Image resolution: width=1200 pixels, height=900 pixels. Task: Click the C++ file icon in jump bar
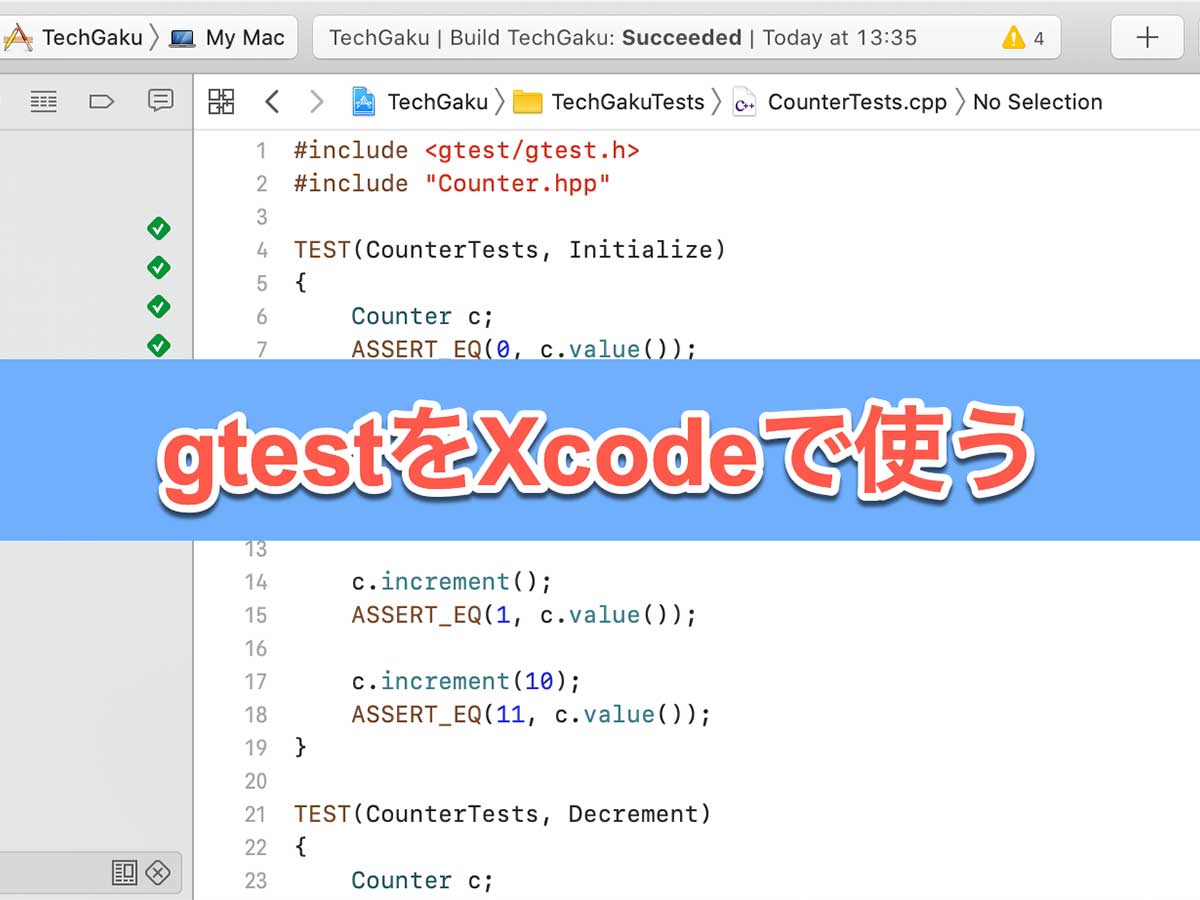click(x=744, y=102)
